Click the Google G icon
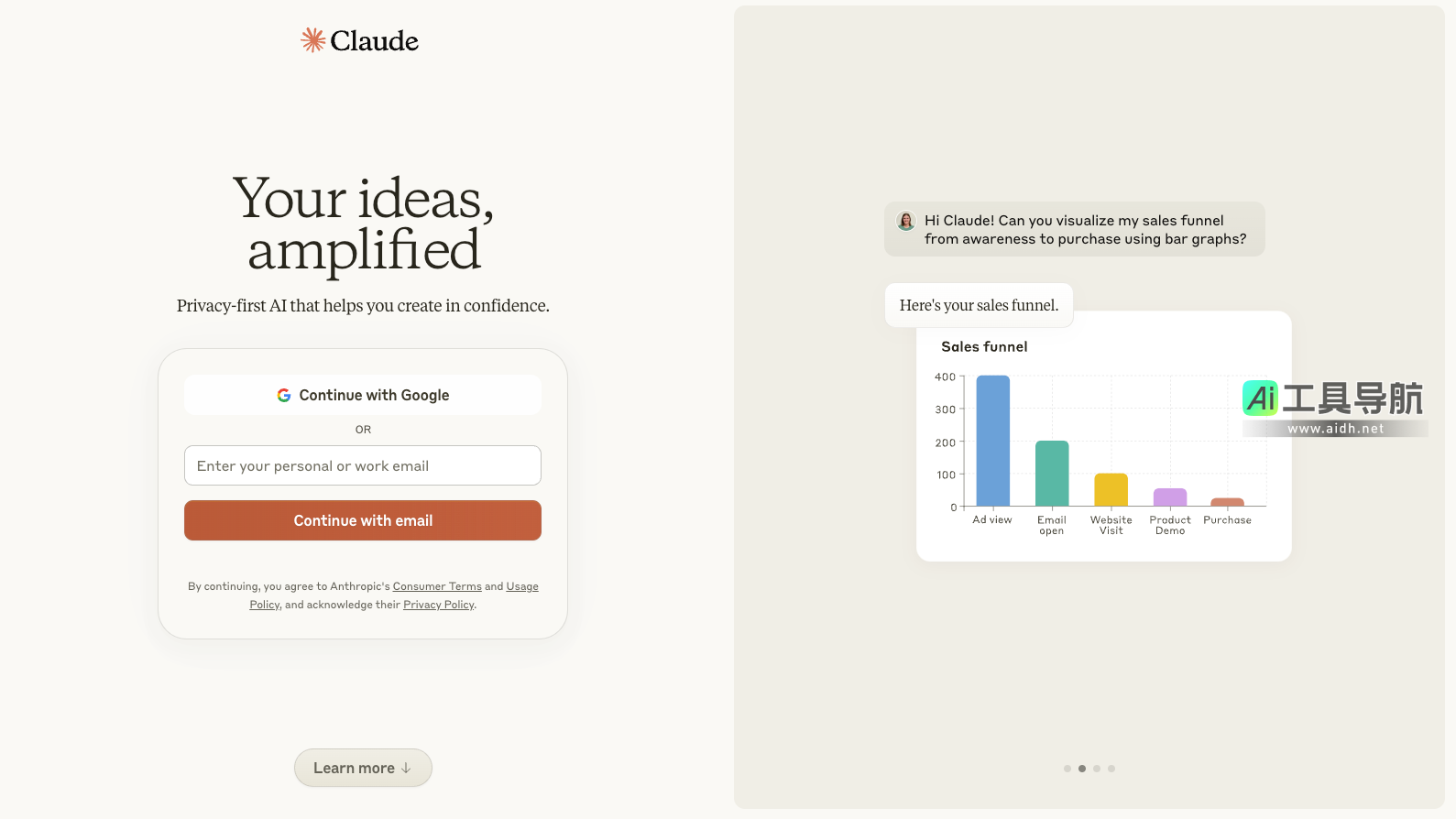 [x=284, y=395]
